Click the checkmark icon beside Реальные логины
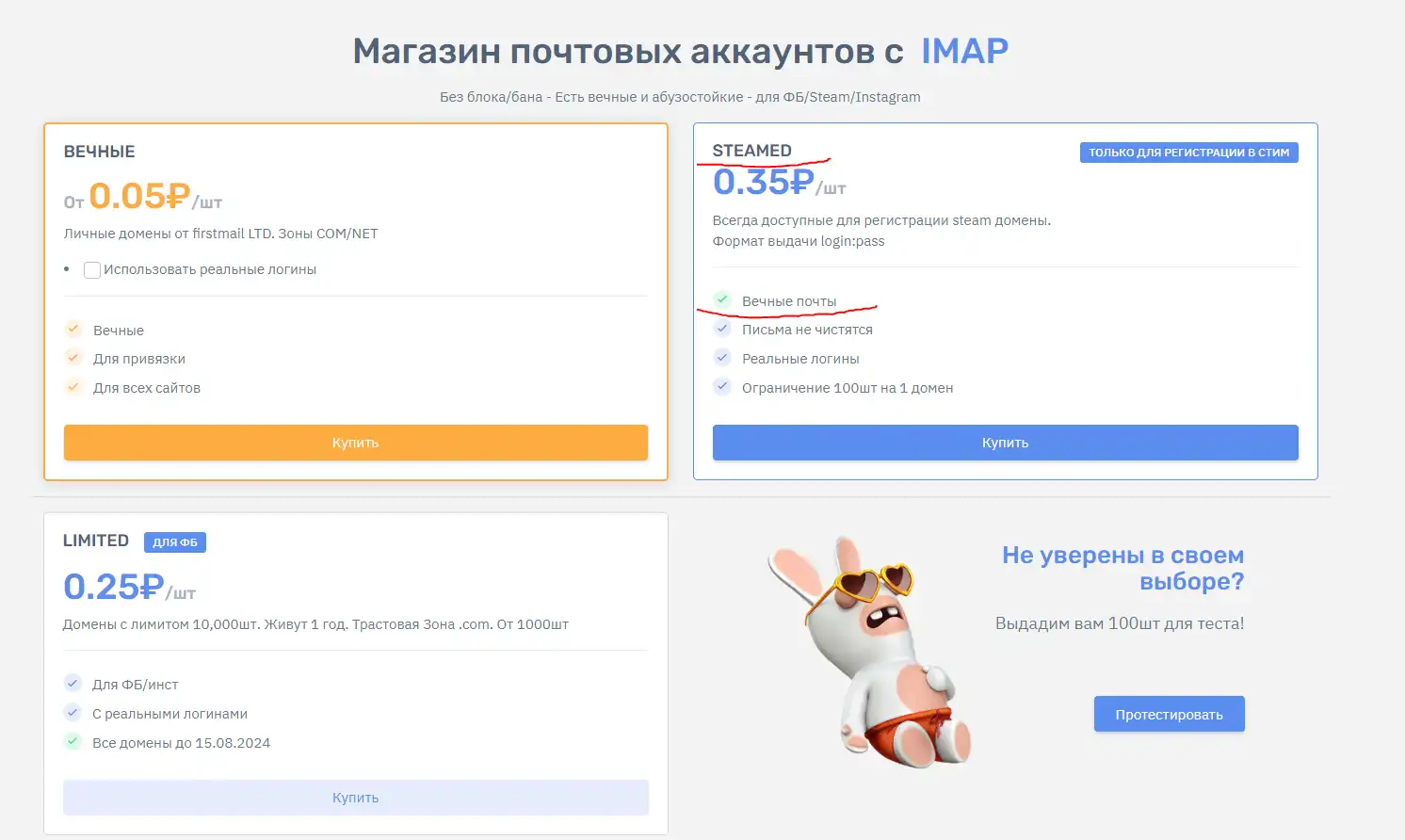1405x840 pixels. click(722, 358)
